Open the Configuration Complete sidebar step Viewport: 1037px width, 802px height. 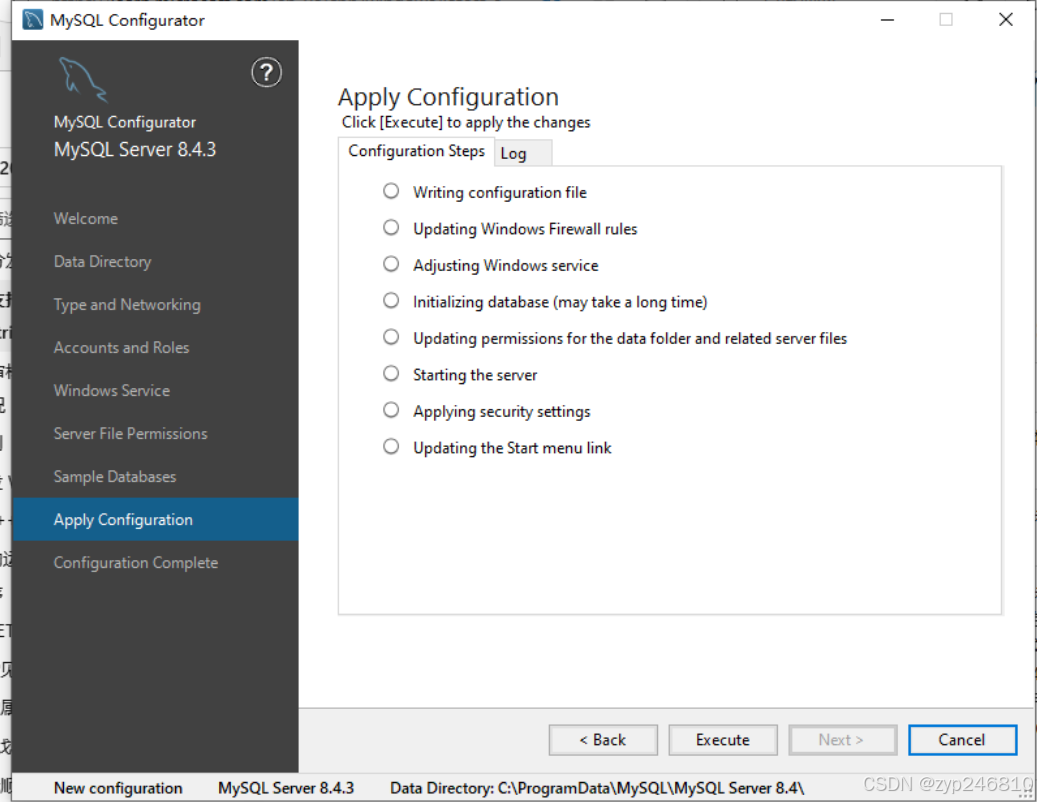(136, 563)
